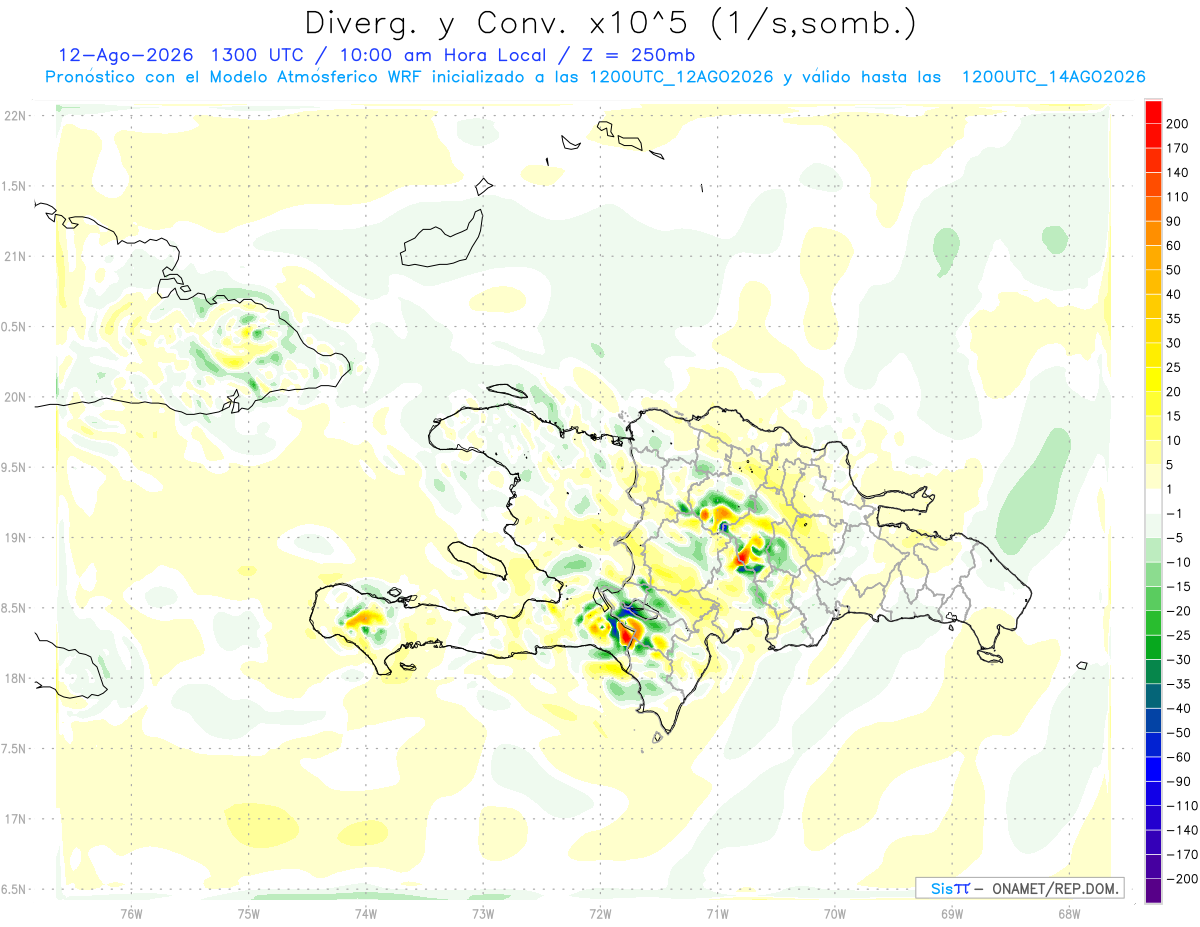Click the '7.5N' latitude label
This screenshot has height=927, width=1200.
14,749
